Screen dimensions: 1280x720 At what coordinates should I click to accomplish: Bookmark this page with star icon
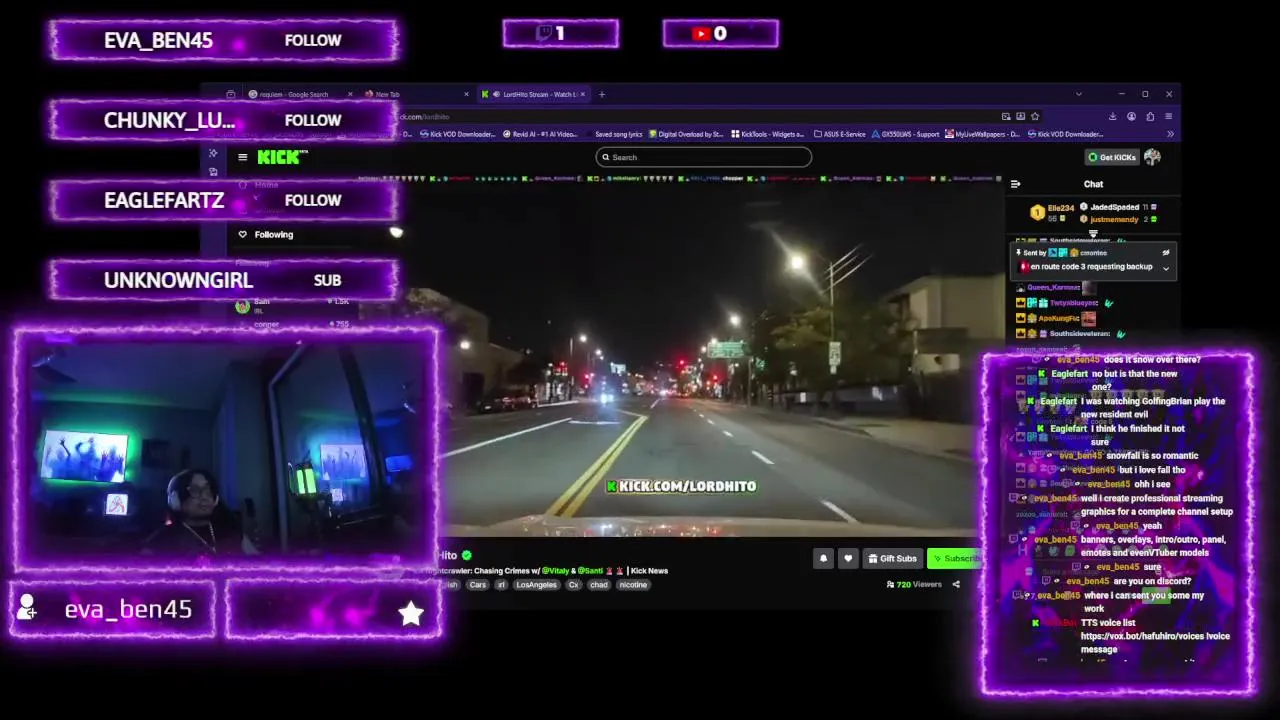tap(1035, 116)
